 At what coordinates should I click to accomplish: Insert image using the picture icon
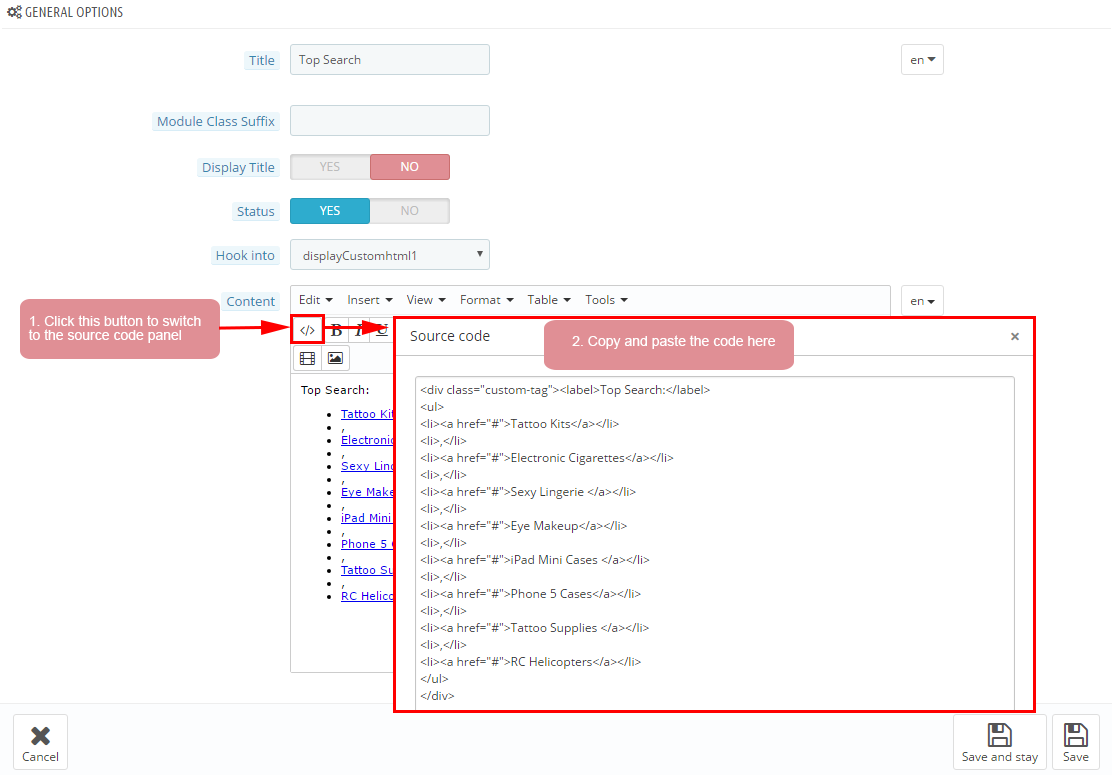click(x=335, y=358)
